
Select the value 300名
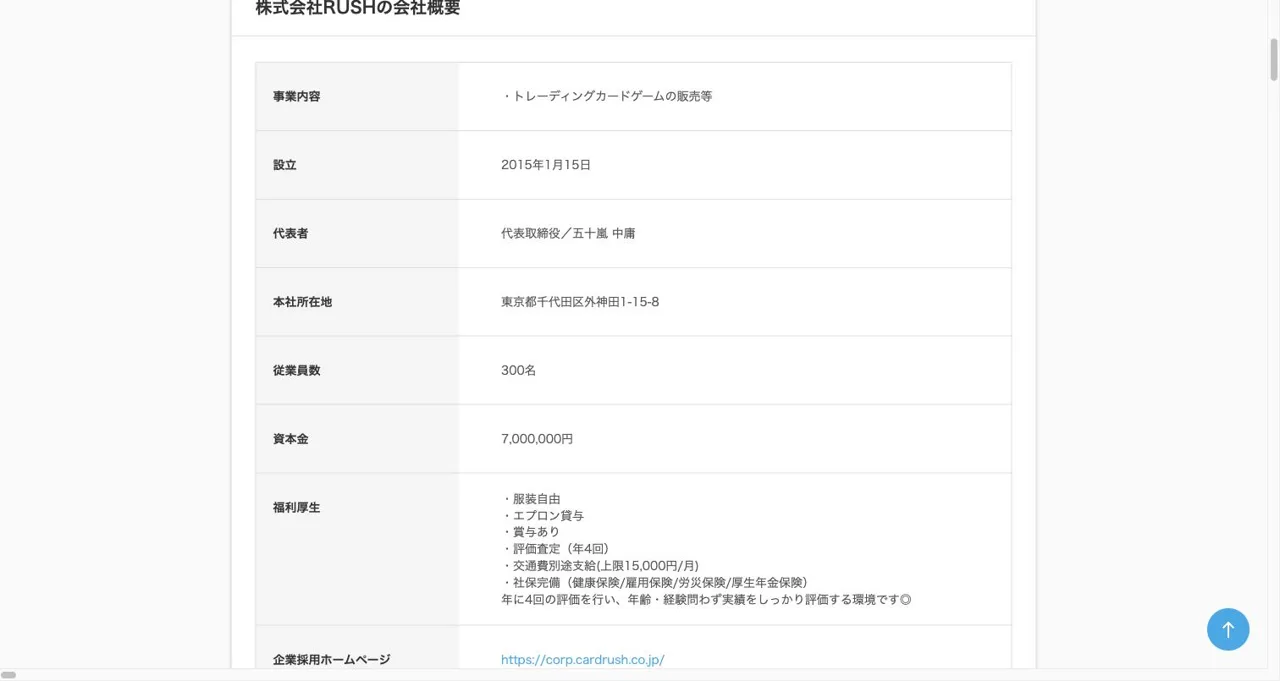pyautogui.click(x=519, y=370)
